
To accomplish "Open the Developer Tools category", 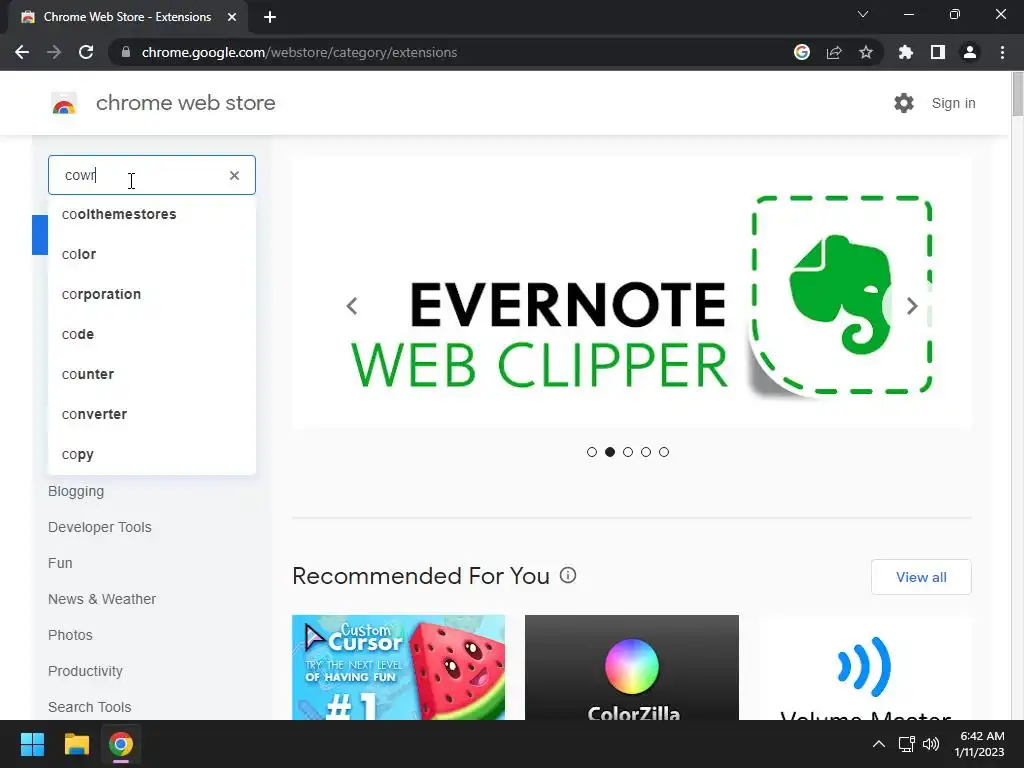I will click(x=99, y=527).
